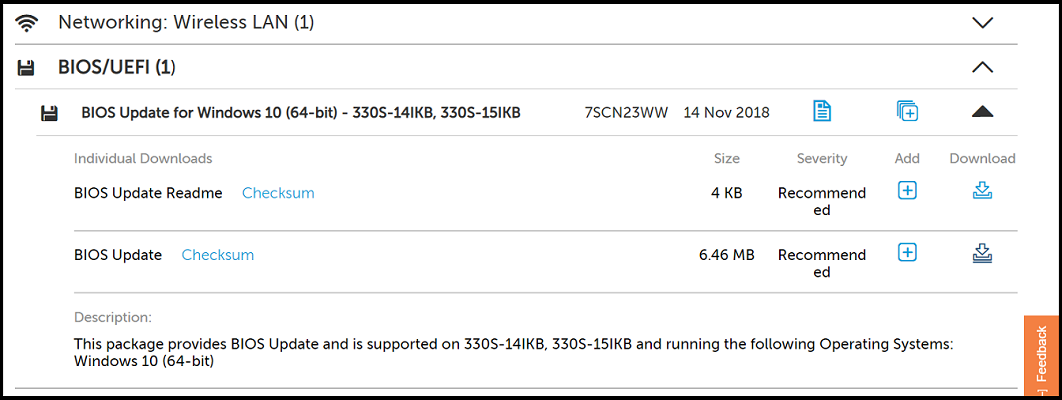1062x400 pixels.
Task: Add all BIOS package files to download list
Action: [907, 111]
